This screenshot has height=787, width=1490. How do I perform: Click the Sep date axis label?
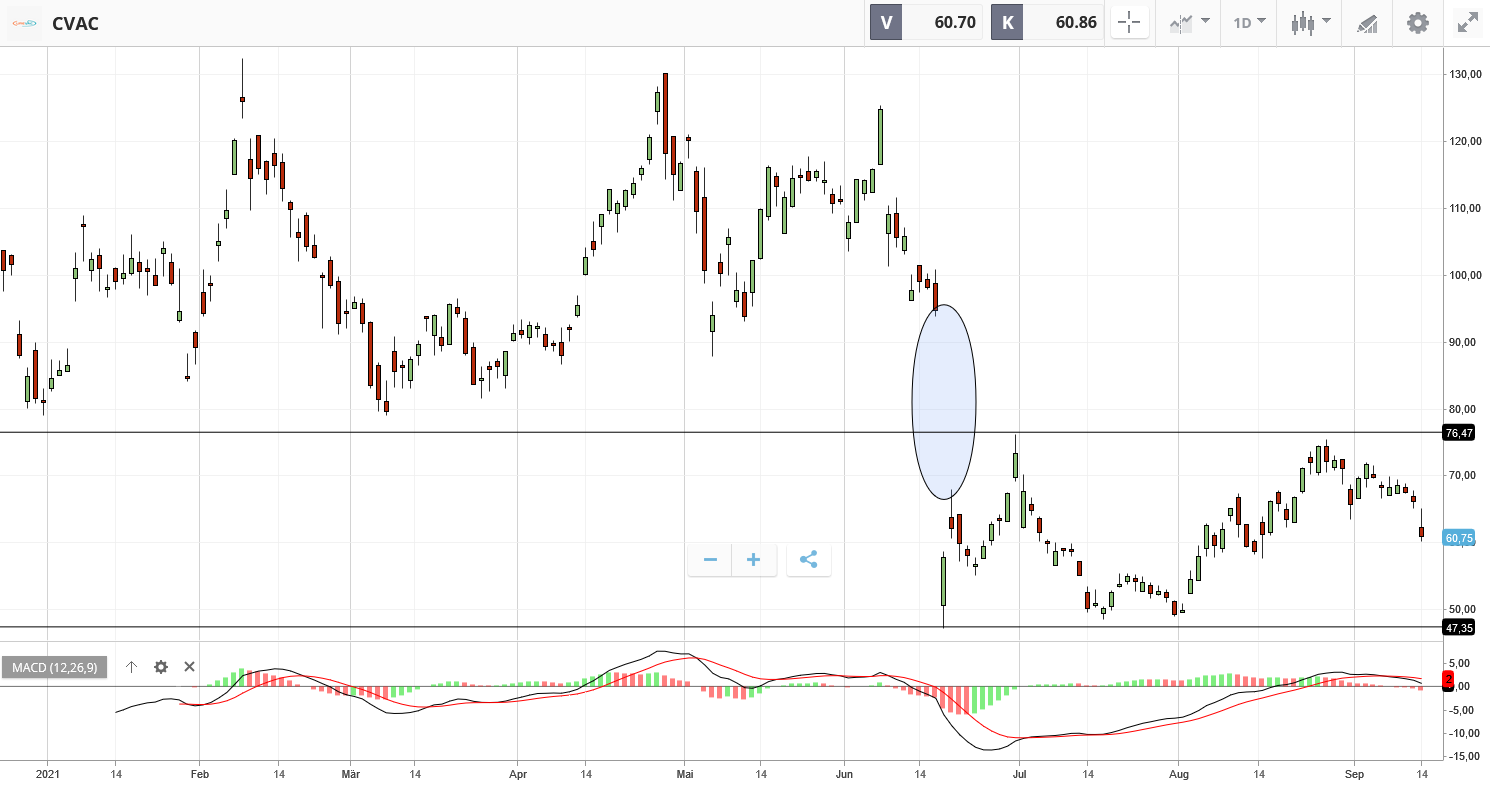[1355, 774]
